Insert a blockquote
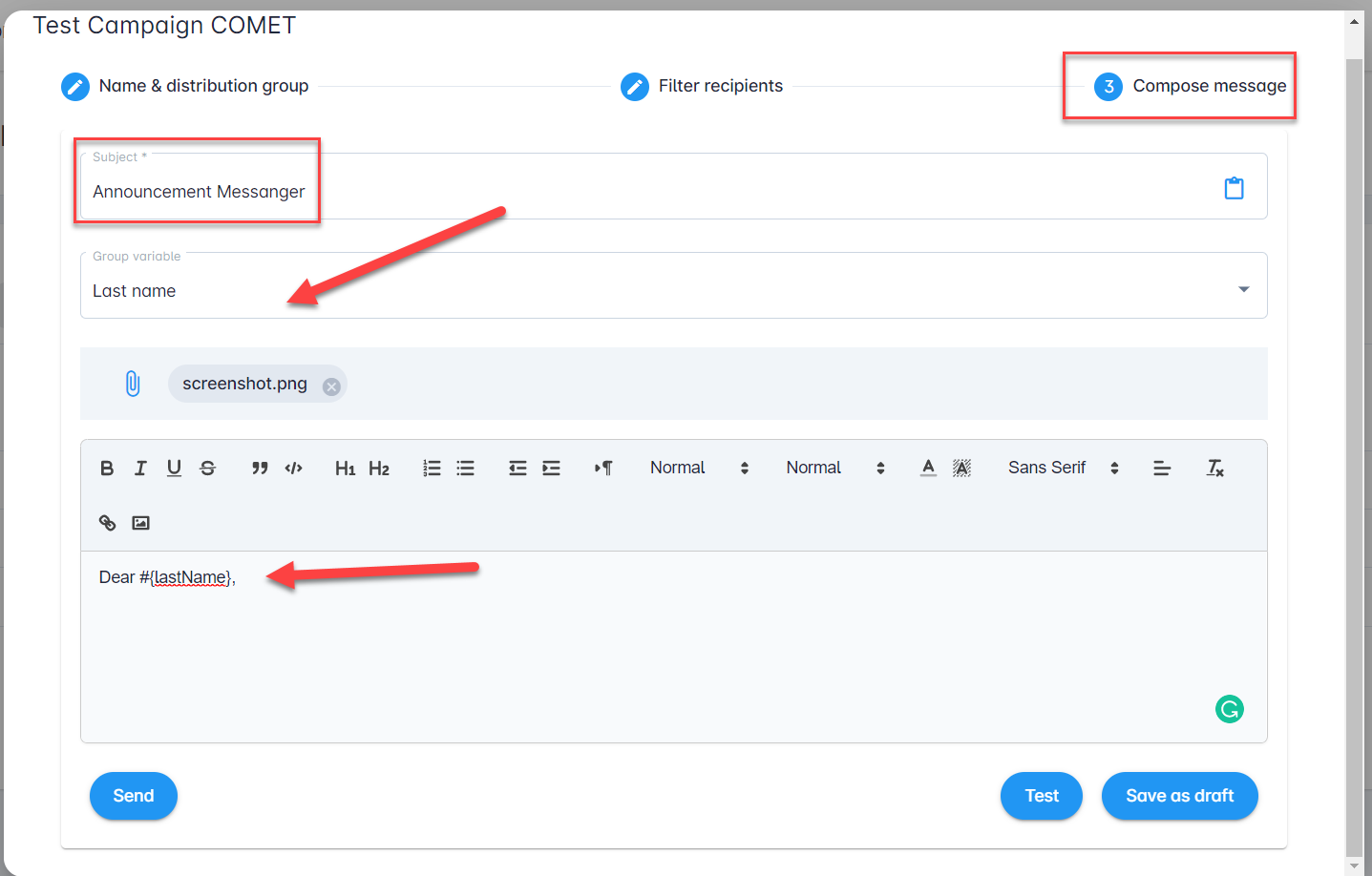 tap(260, 468)
